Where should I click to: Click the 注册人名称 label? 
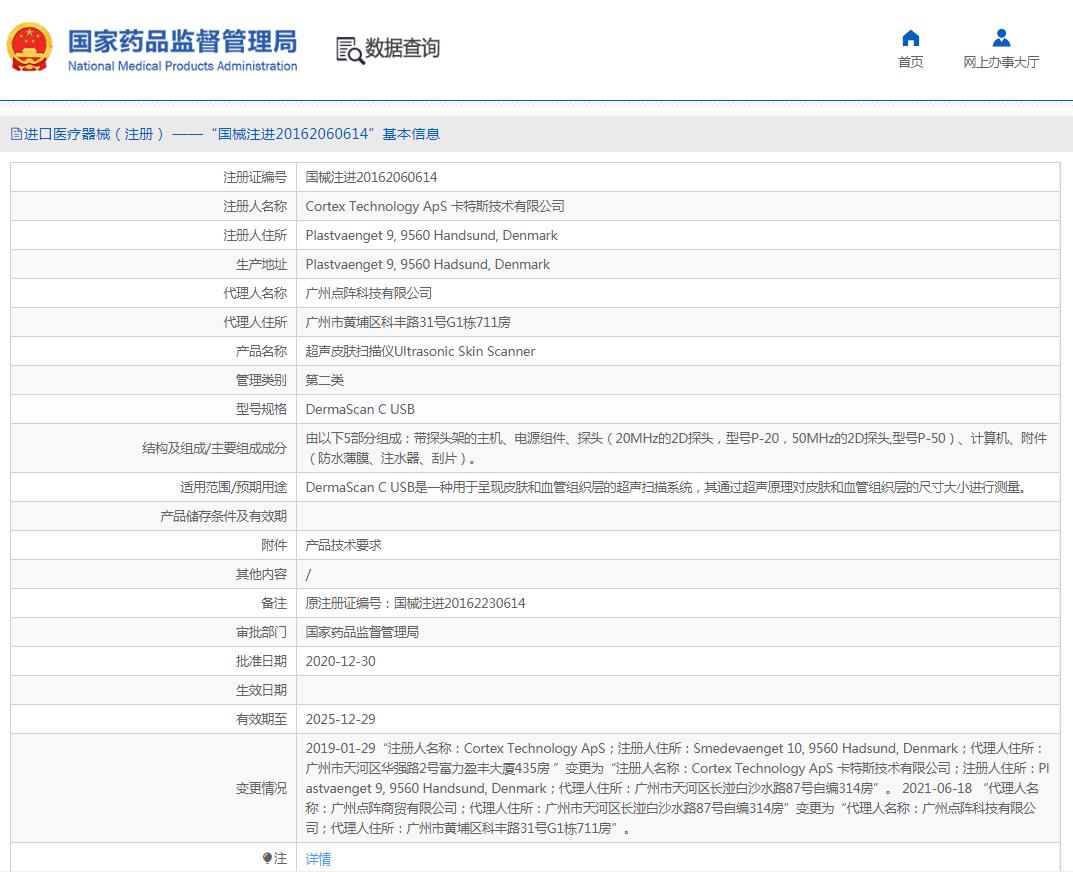(255, 206)
